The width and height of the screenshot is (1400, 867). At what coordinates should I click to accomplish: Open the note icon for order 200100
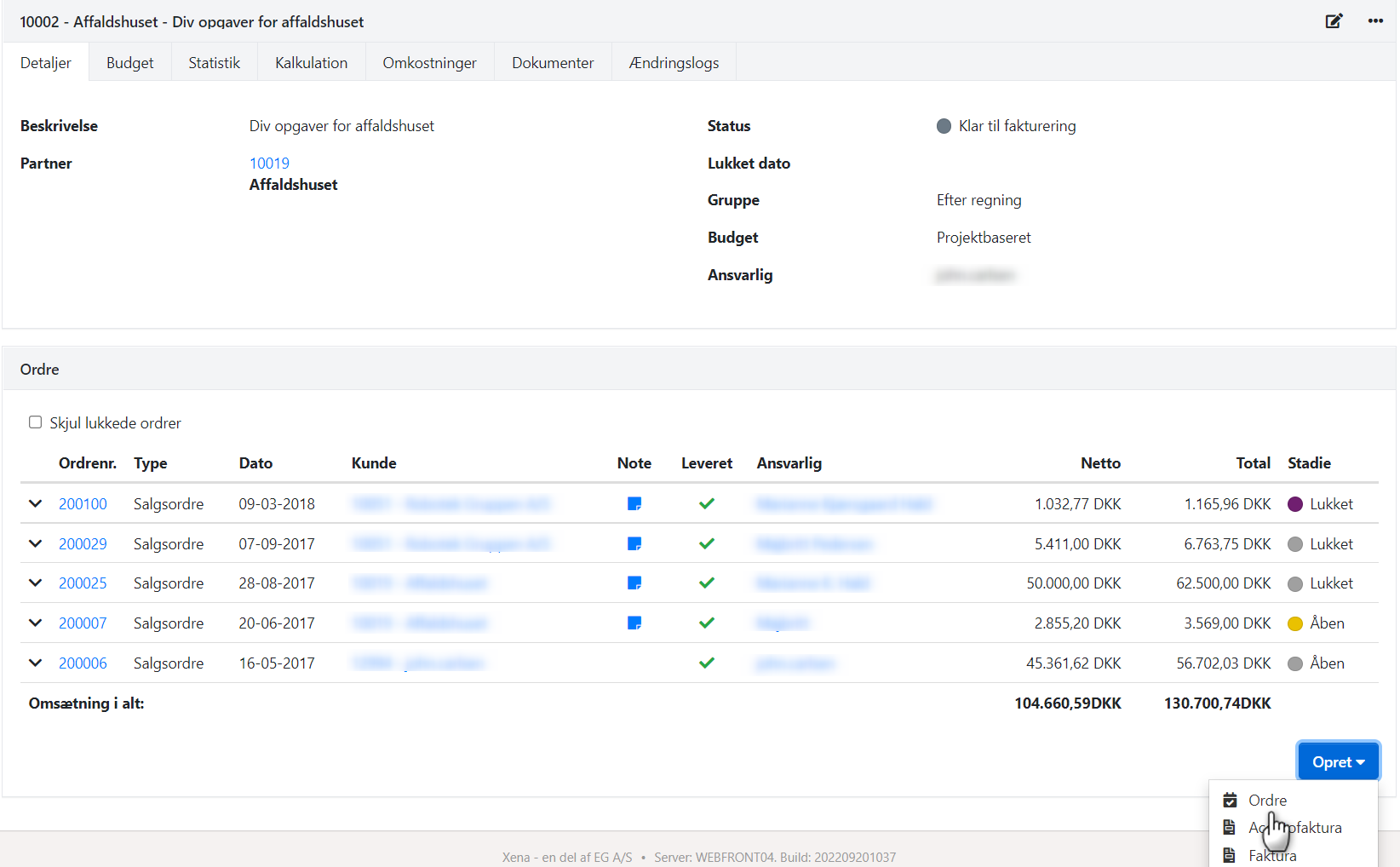point(634,504)
